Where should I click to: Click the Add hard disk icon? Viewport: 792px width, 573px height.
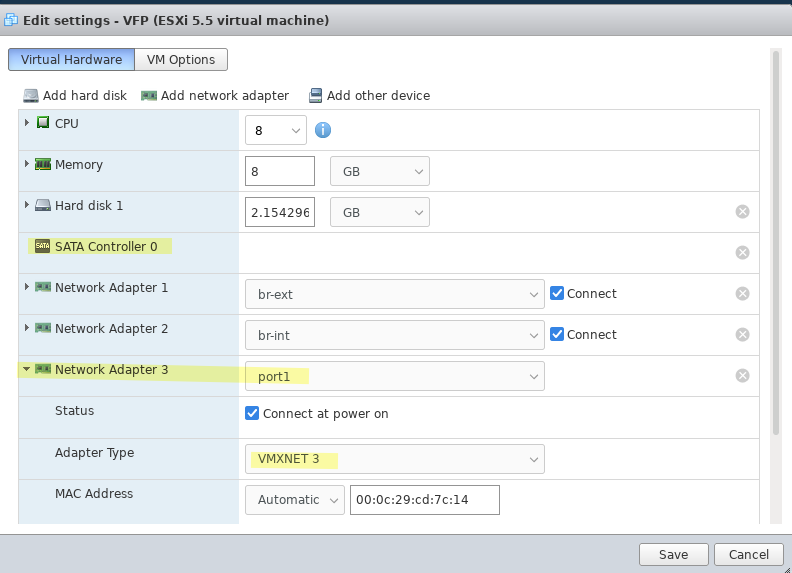click(31, 96)
